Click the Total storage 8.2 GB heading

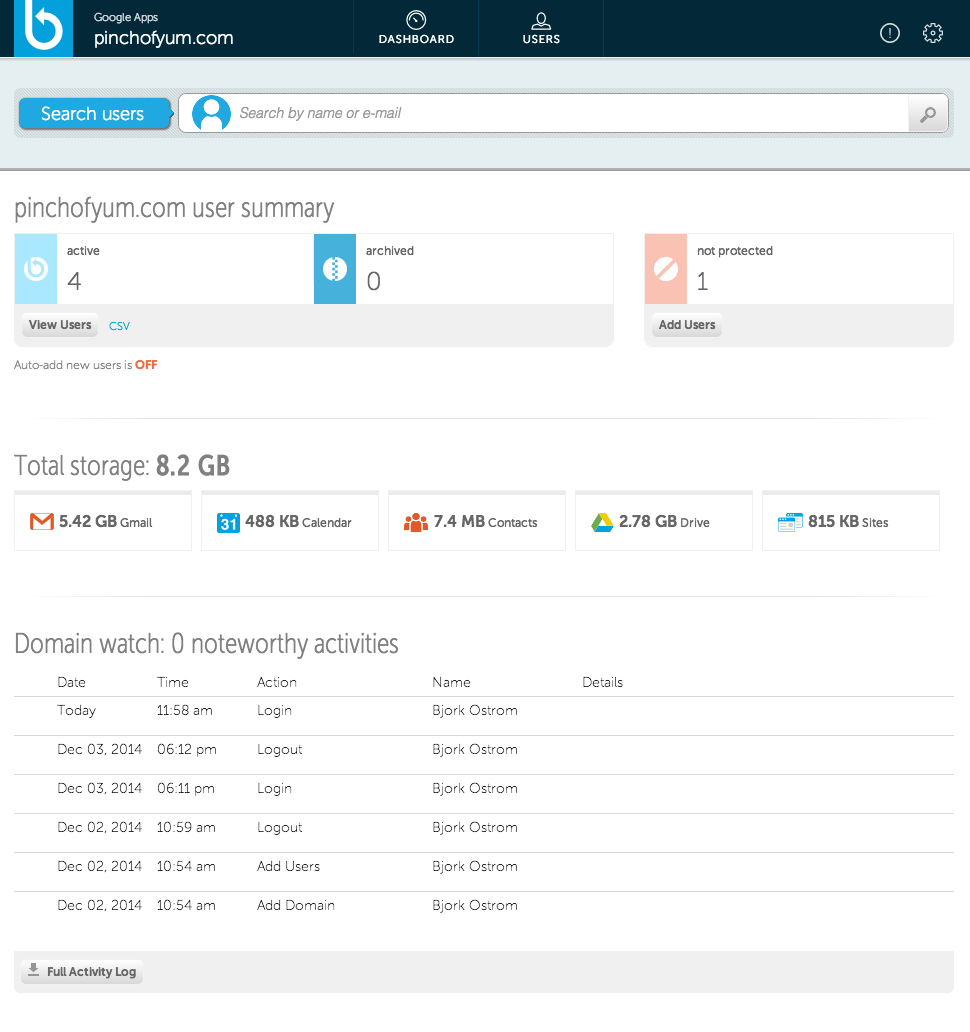122,465
